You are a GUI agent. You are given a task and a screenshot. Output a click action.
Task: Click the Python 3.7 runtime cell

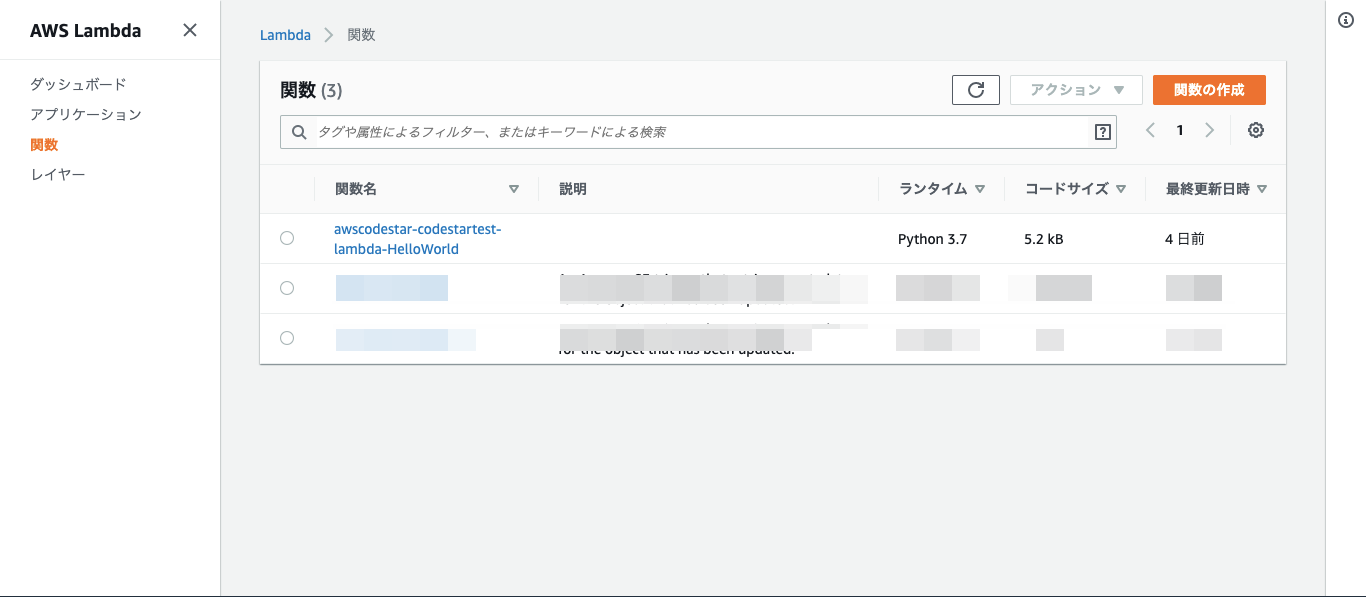point(932,239)
